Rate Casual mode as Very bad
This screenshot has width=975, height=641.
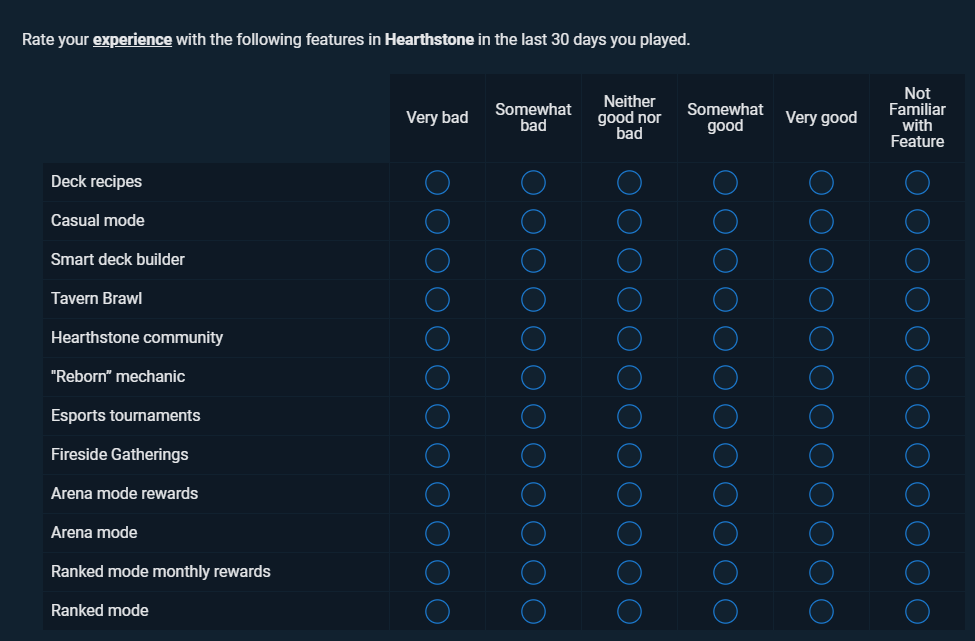click(437, 222)
